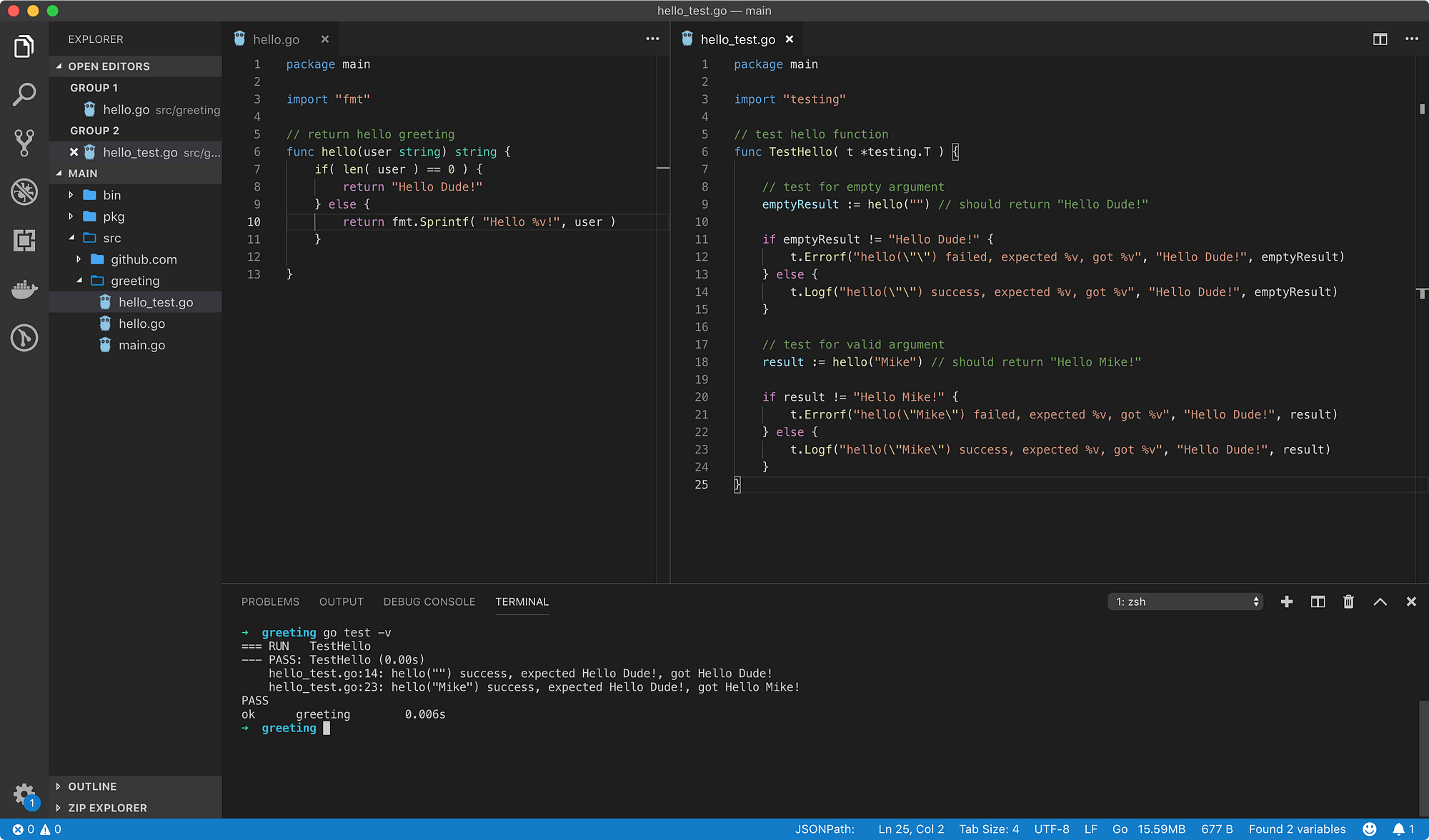Click the 15.59MB memory status entry
The width and height of the screenshot is (1429, 840).
pos(1161,829)
